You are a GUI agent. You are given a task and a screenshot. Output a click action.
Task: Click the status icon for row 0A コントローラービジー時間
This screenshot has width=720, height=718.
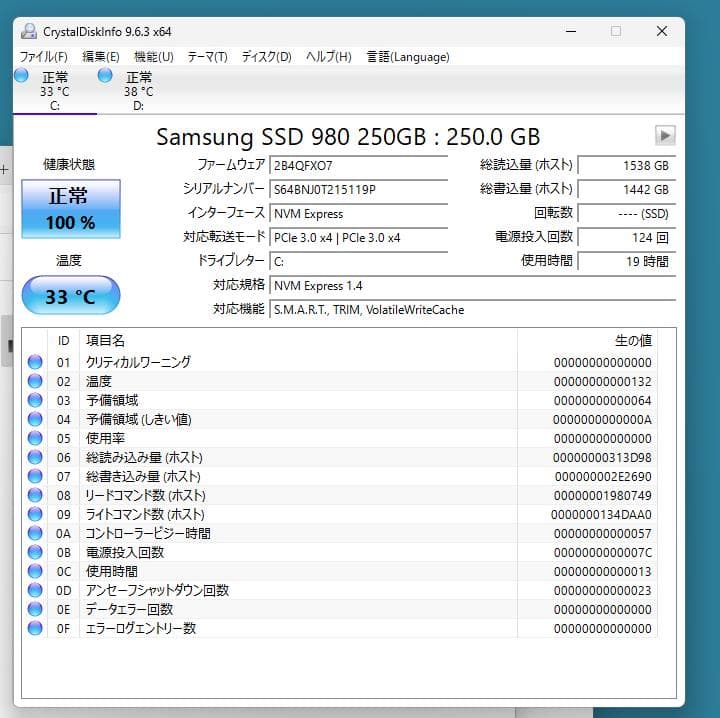click(35, 533)
